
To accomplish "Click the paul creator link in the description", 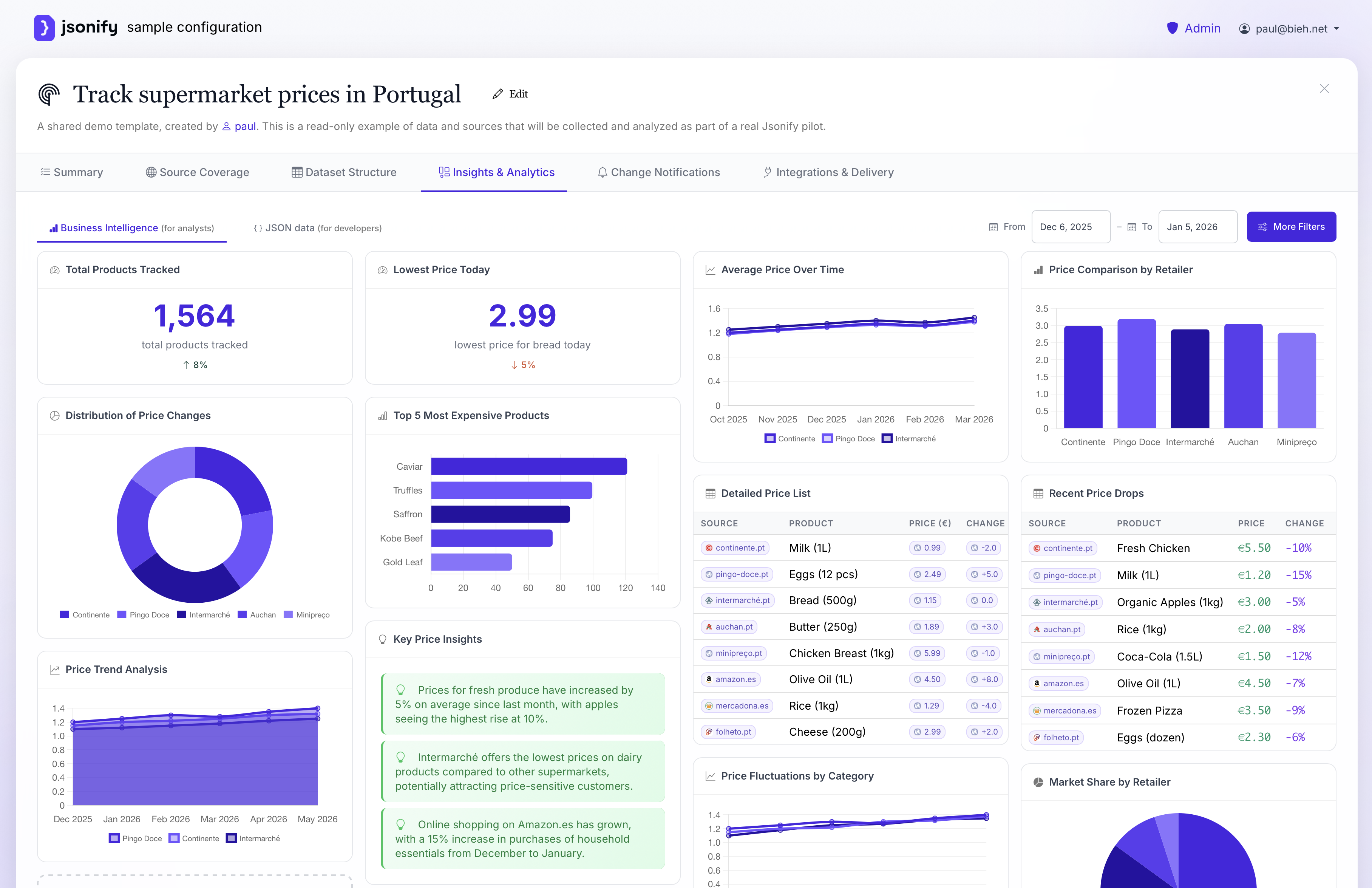I will coord(244,126).
